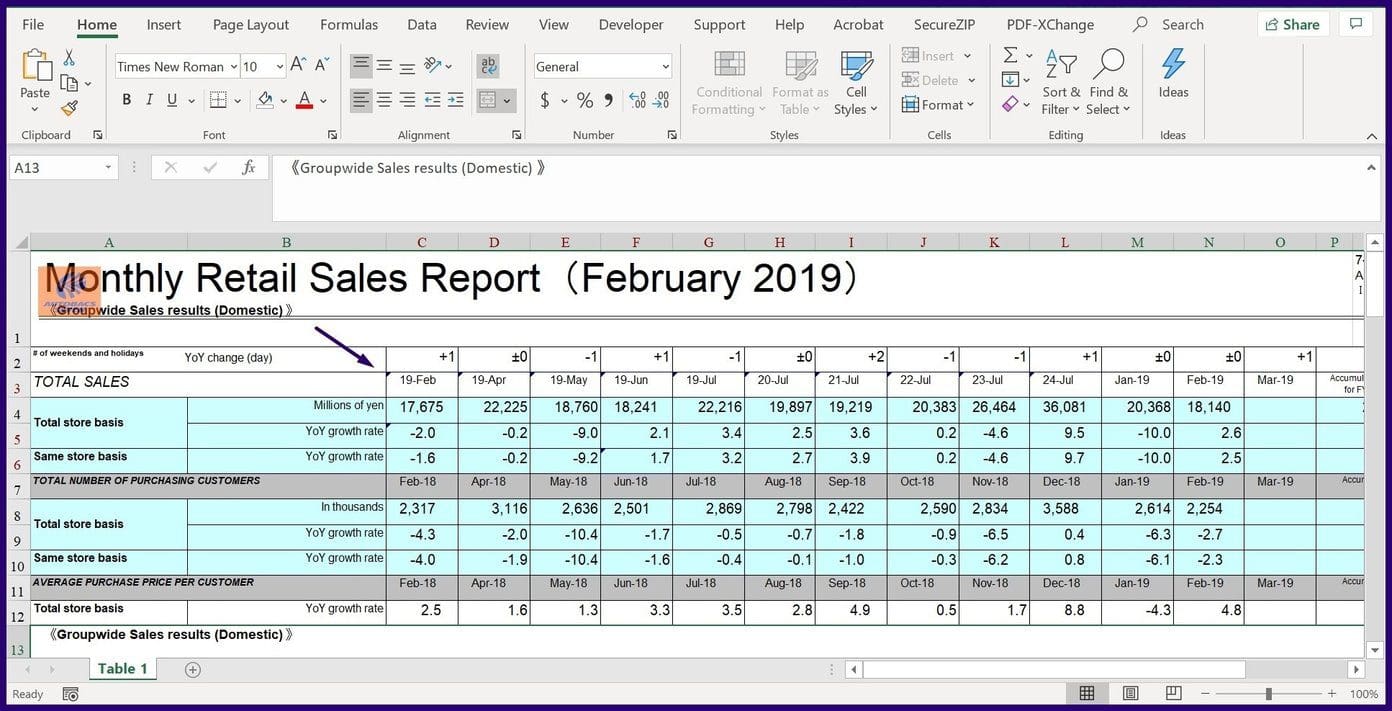Click the formula bar text field

826,187
